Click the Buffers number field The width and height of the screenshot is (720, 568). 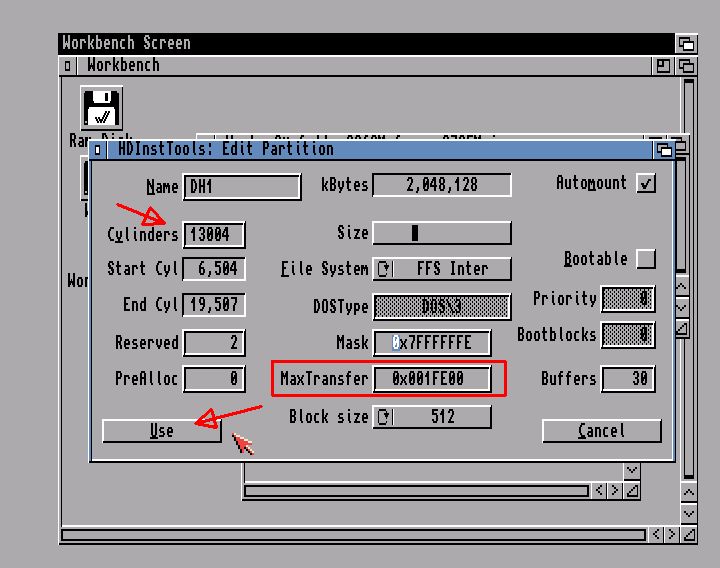coord(626,379)
